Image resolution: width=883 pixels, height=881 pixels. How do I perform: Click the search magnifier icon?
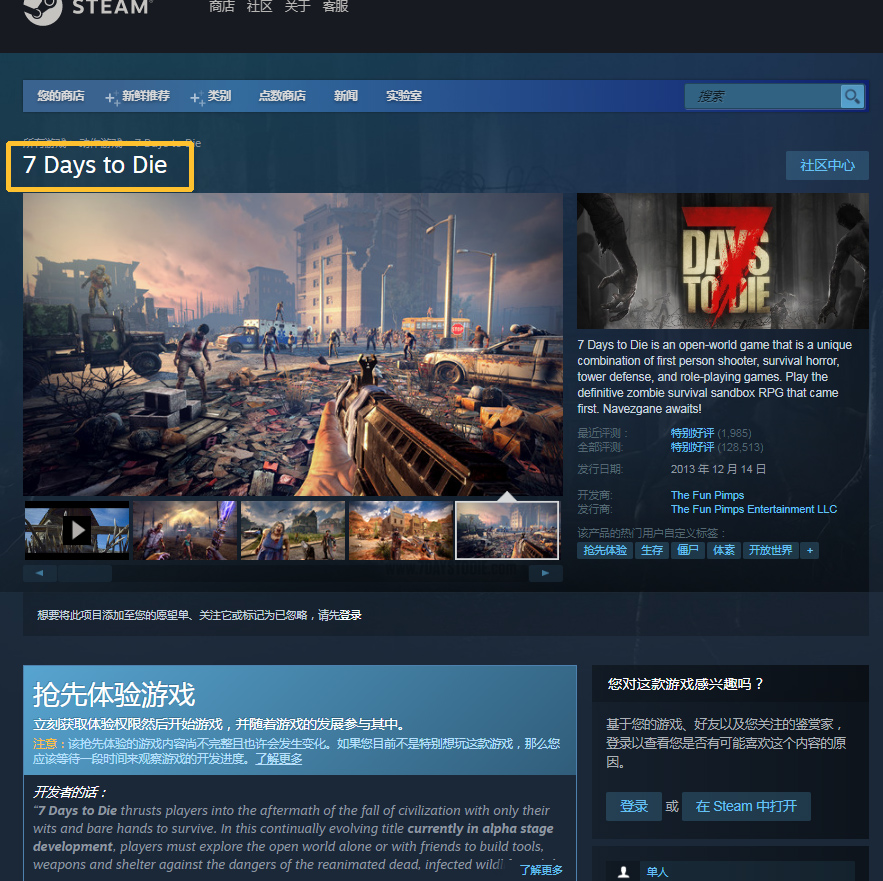pos(852,96)
